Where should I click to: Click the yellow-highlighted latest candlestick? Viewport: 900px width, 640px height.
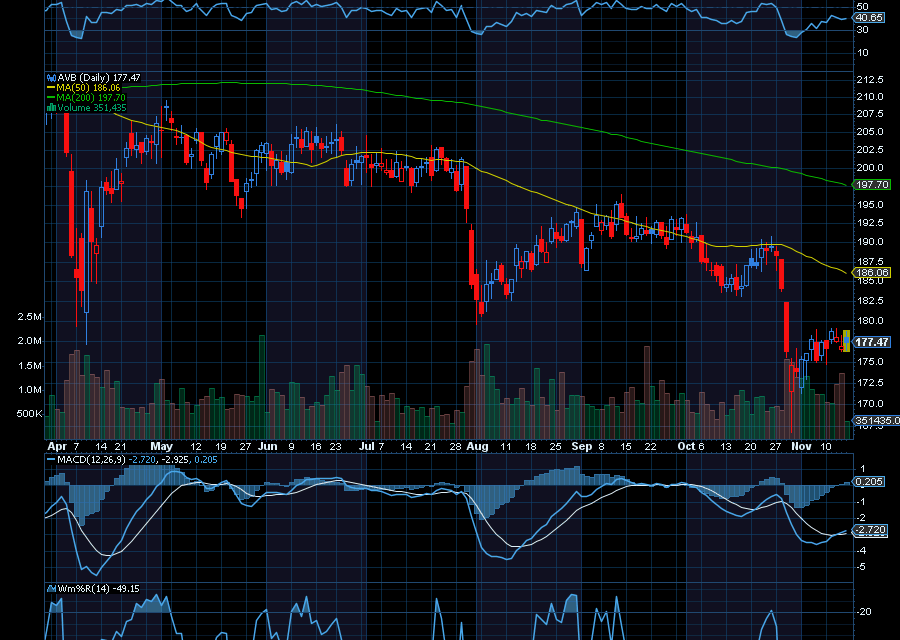[x=846, y=340]
